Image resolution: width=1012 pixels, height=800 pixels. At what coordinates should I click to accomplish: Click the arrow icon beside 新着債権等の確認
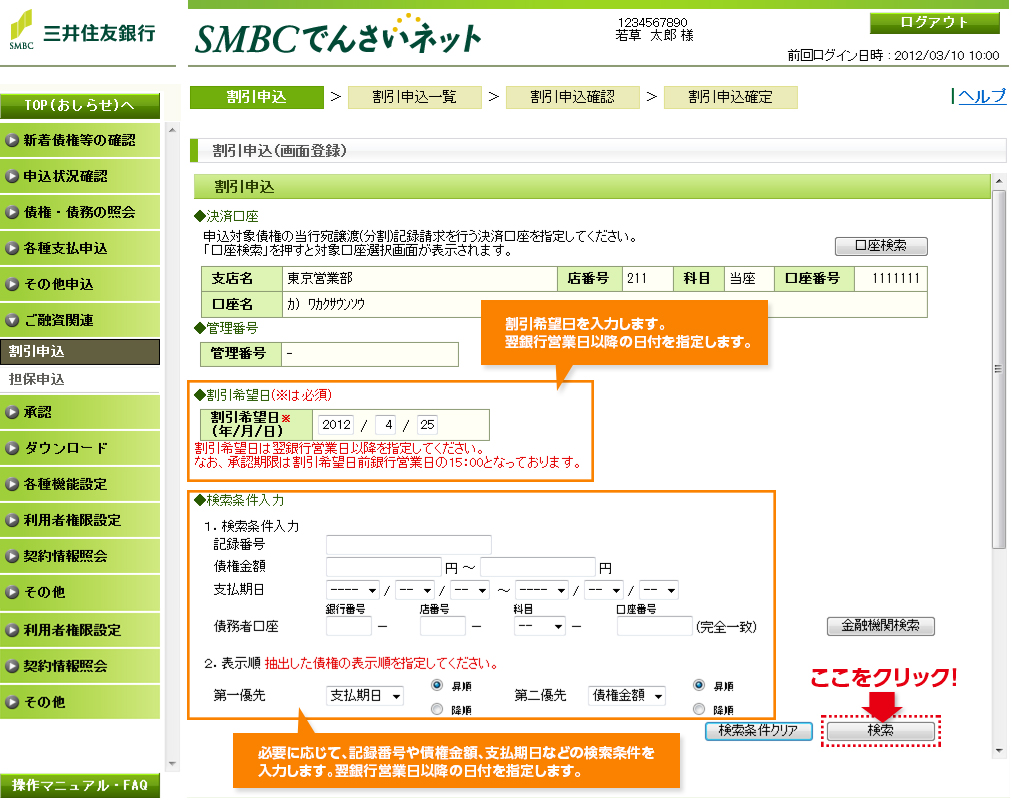pyautogui.click(x=12, y=140)
